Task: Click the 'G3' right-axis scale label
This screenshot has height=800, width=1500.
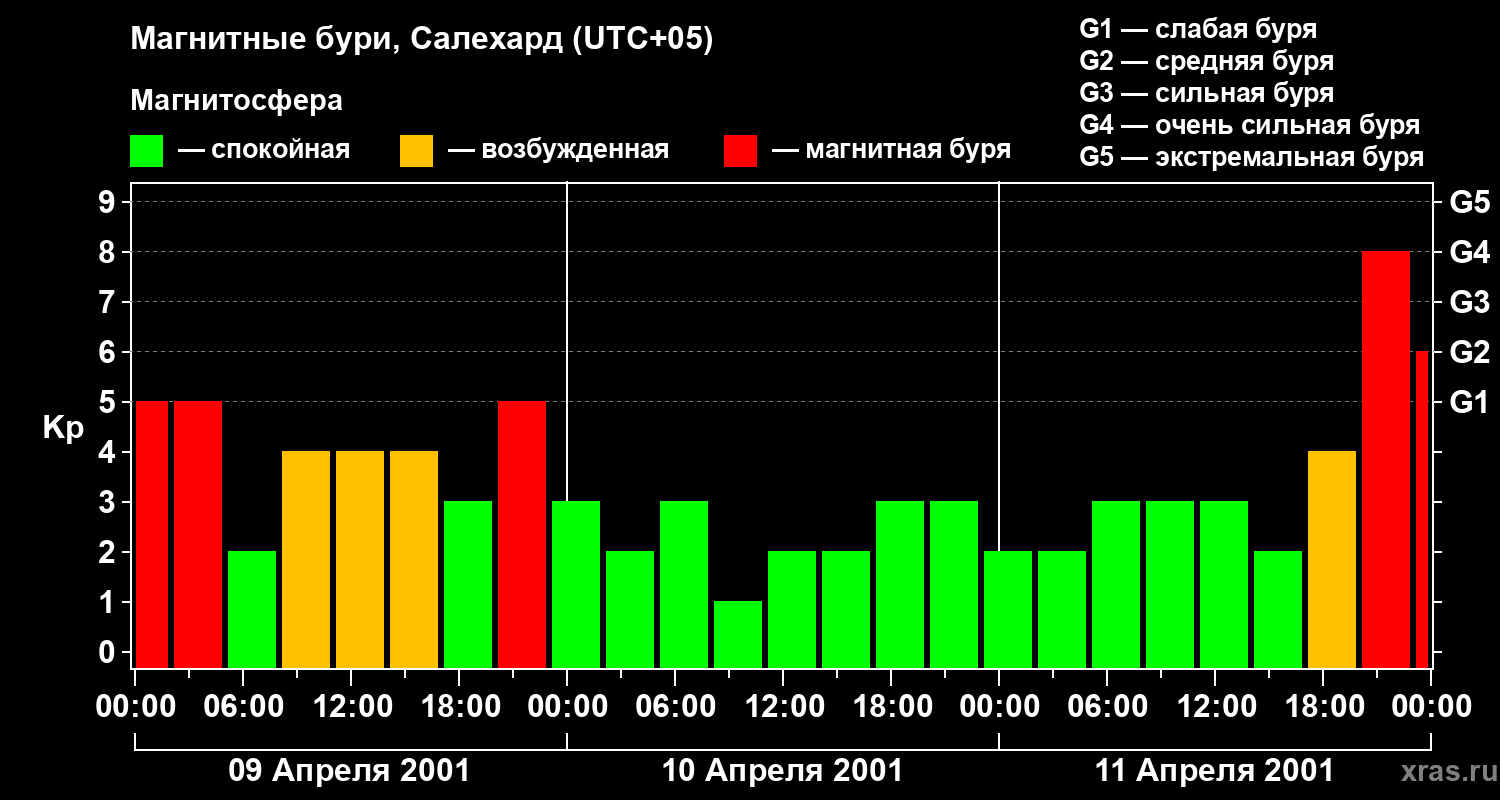Action: 1469,302
